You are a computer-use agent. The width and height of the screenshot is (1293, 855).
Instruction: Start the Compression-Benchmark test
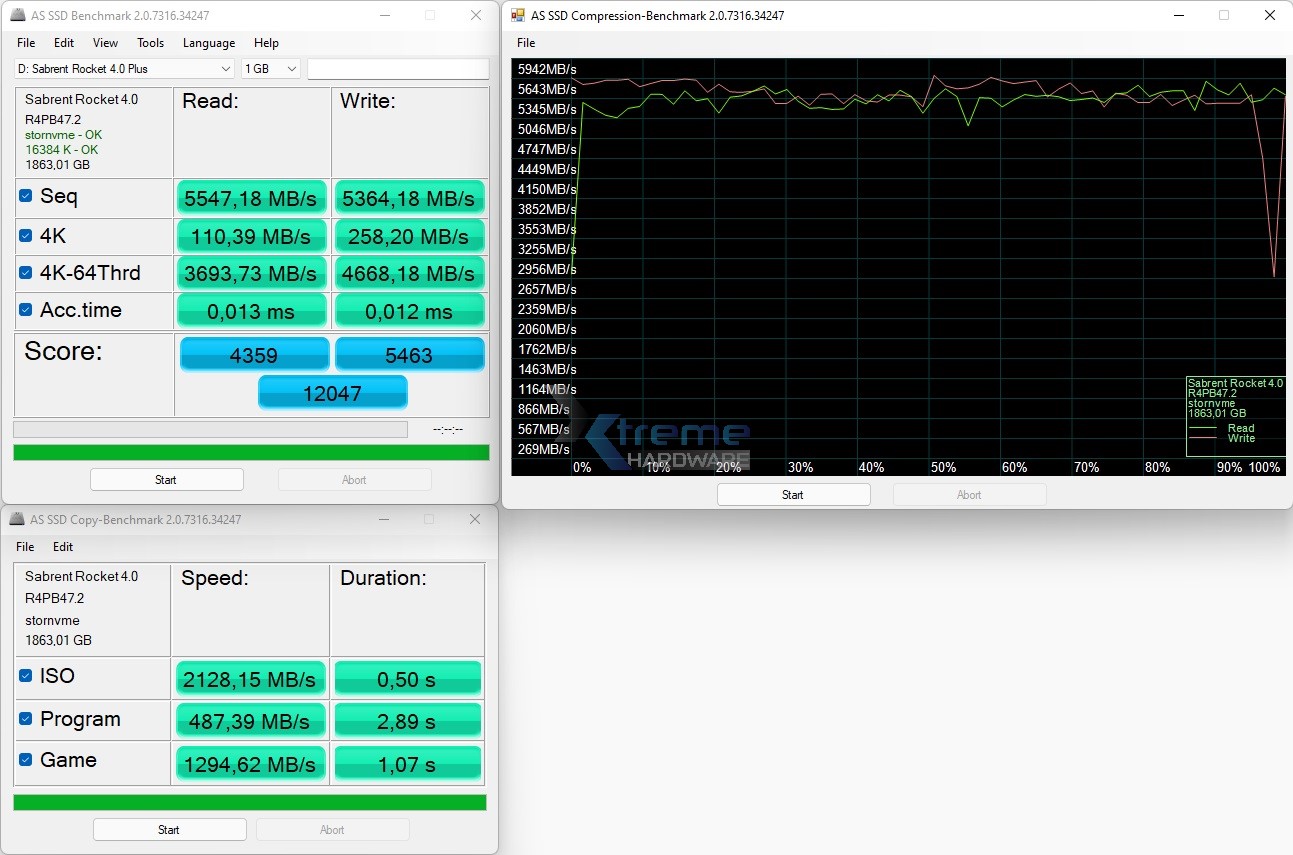pos(793,495)
